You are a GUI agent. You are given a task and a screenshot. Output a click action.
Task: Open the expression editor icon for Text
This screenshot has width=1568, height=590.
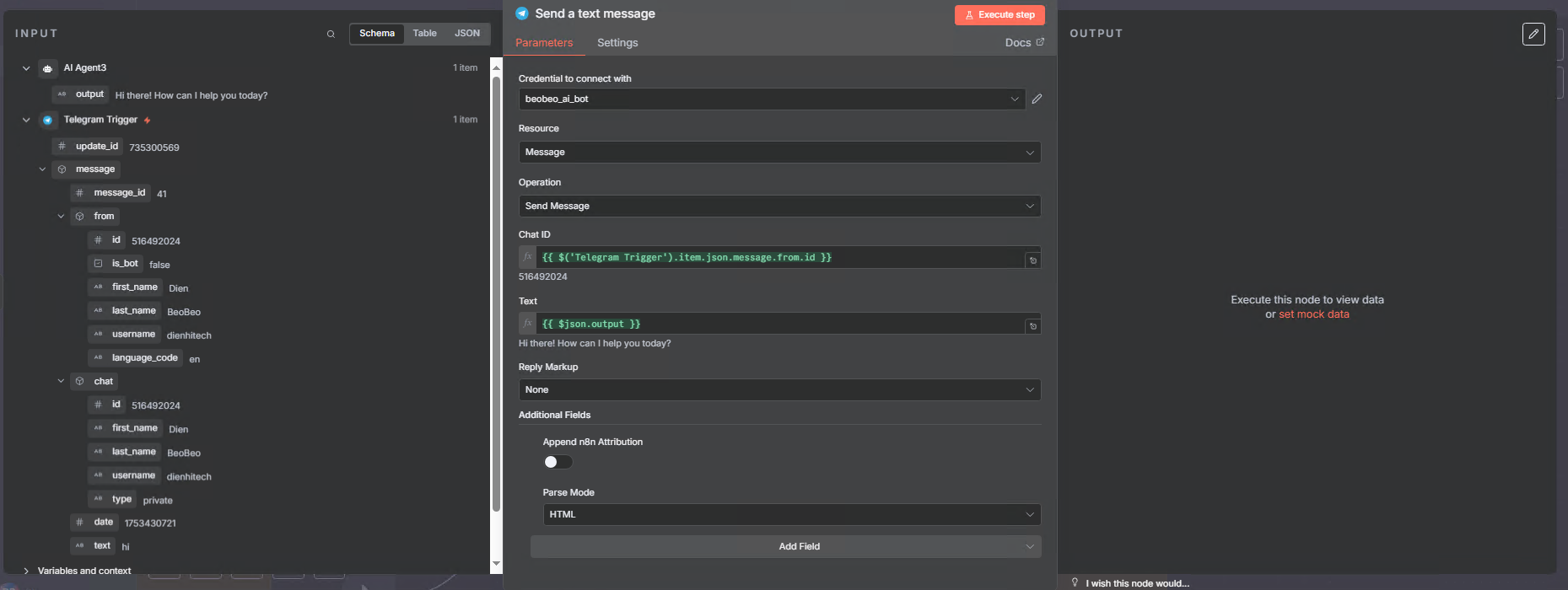[1032, 326]
